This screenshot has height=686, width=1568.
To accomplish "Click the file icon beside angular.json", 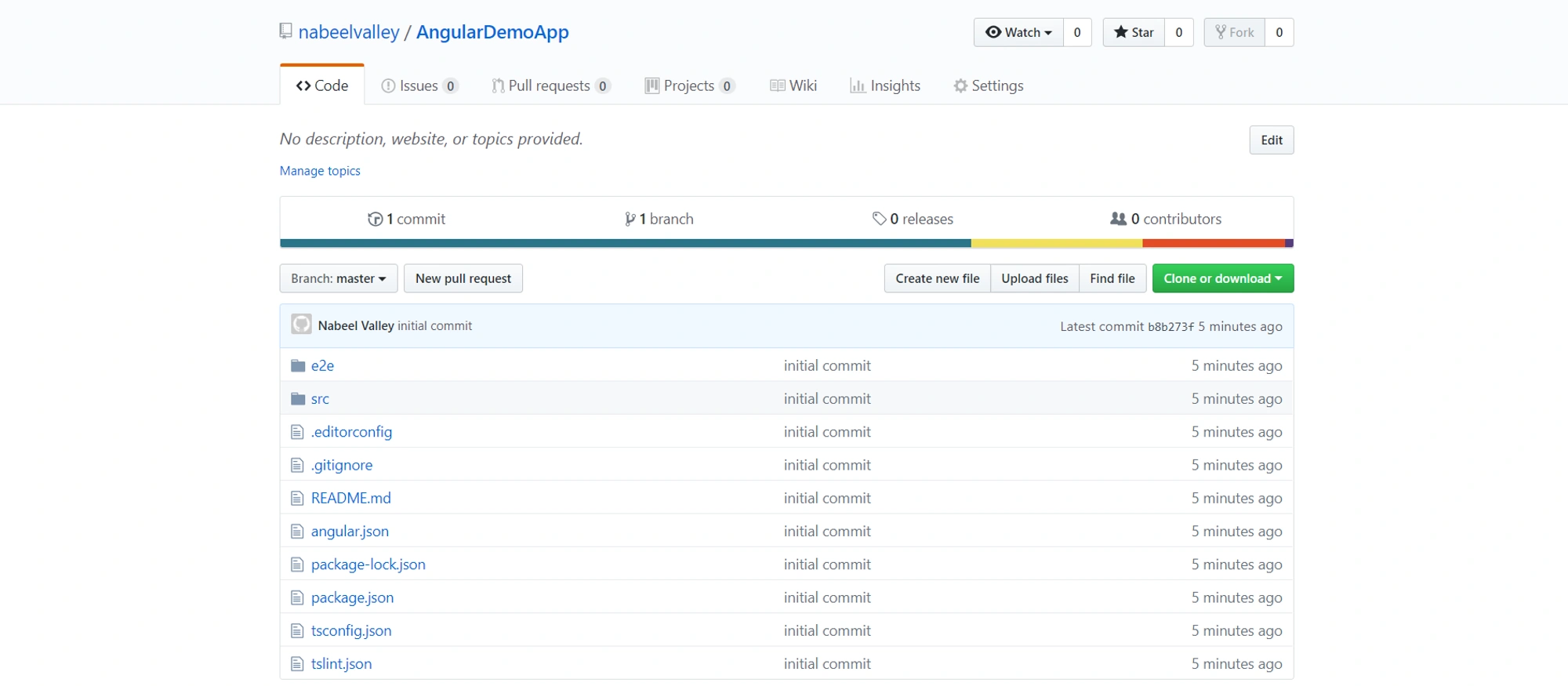I will coord(297,532).
